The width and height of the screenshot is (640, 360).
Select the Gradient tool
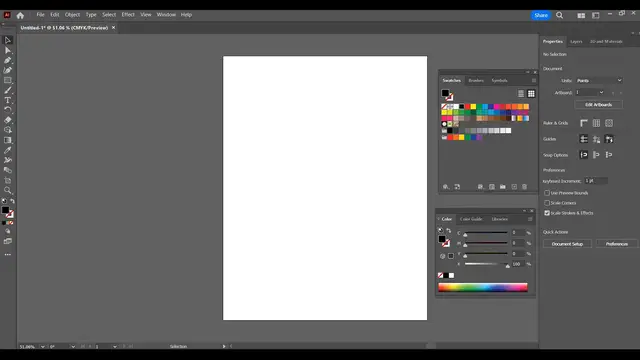pos(8,140)
